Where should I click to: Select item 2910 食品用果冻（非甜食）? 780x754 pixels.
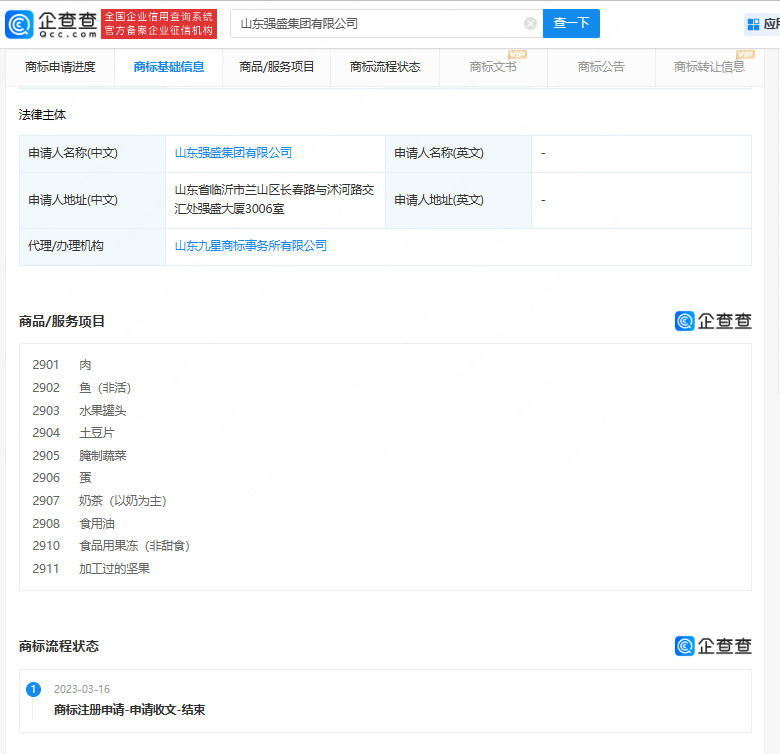(x=111, y=546)
